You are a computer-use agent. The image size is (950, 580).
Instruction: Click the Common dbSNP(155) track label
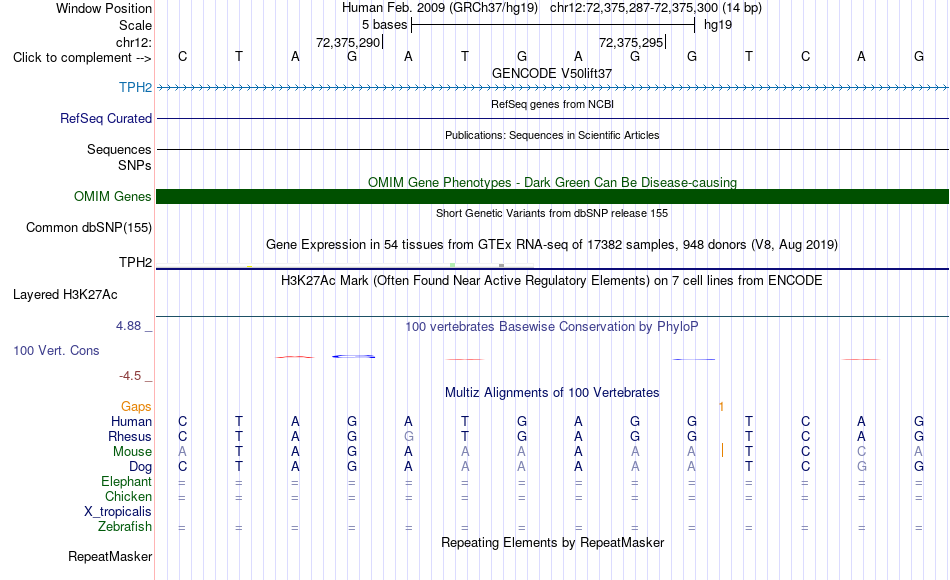88,227
